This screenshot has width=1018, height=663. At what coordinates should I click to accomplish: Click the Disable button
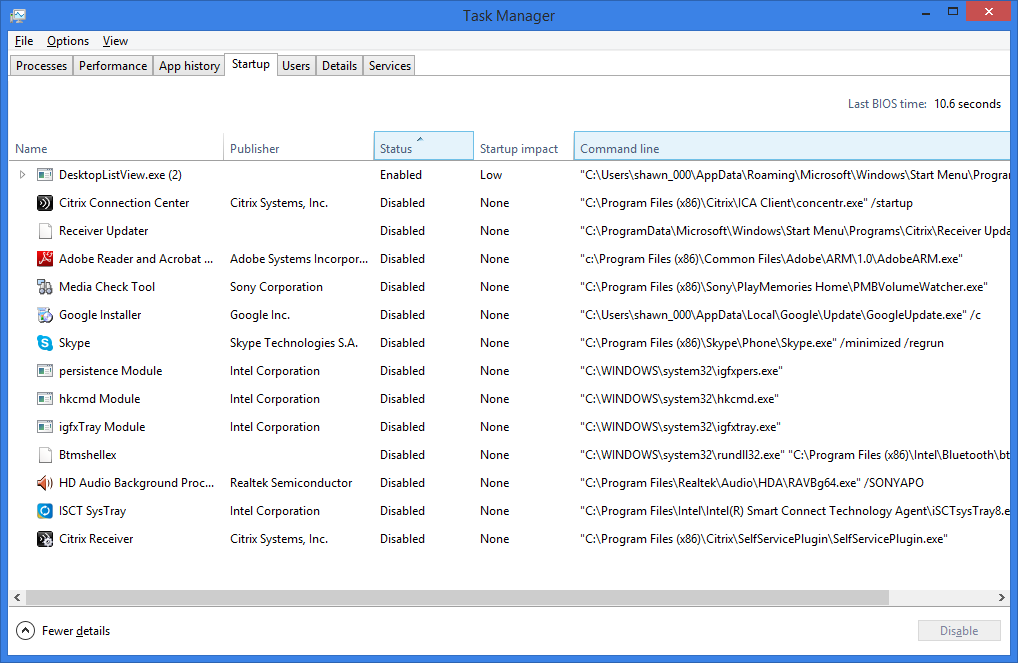coord(958,630)
